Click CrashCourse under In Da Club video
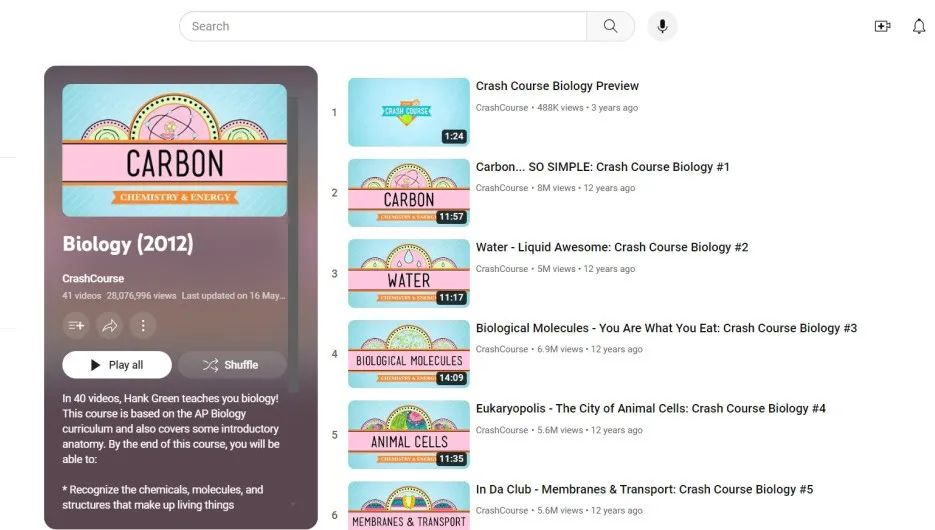Screen dimensions: 935x530 point(501,510)
